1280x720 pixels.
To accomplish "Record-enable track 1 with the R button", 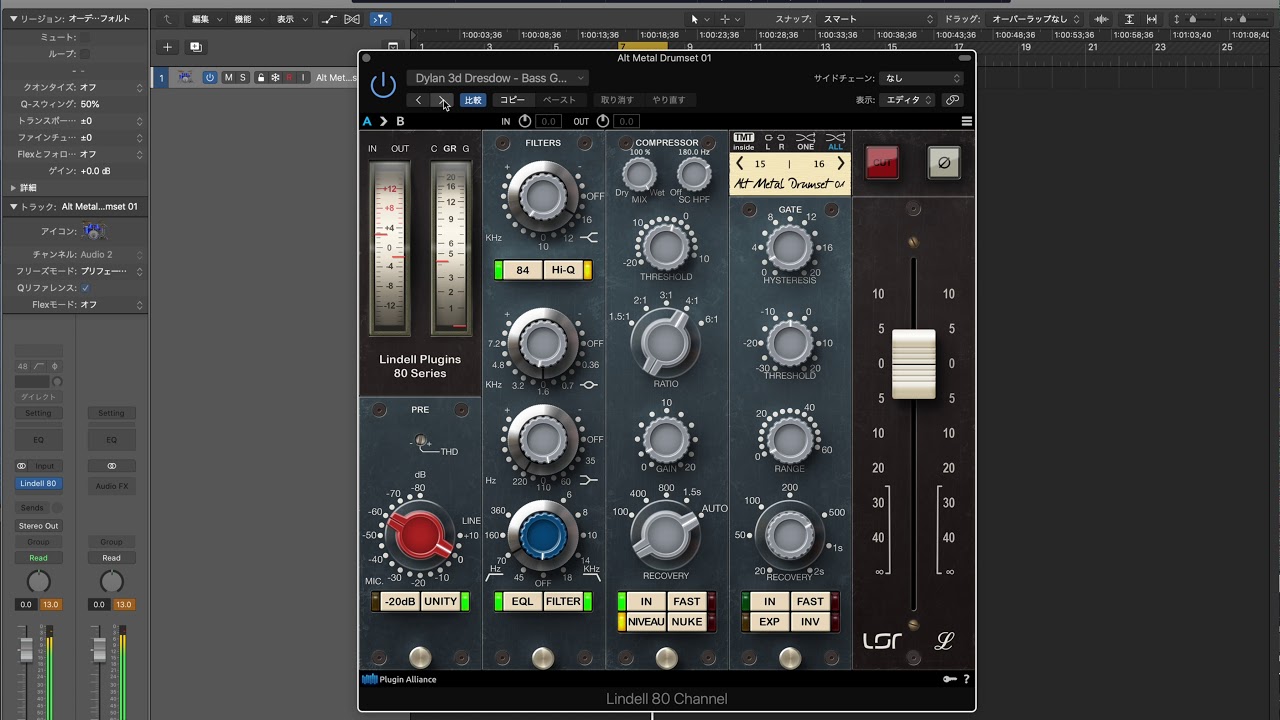I will (290, 77).
